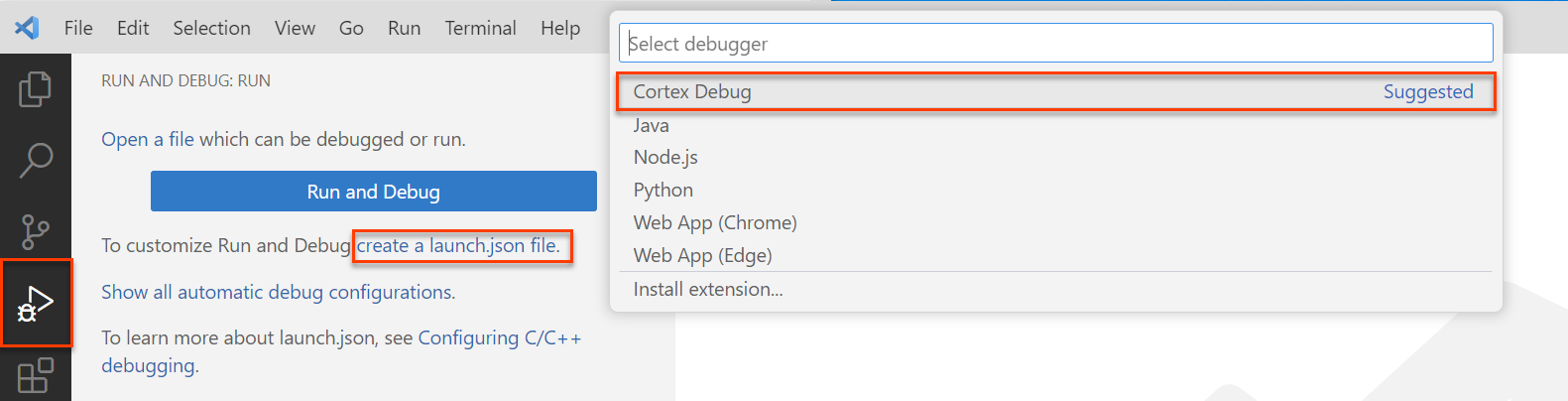Click the Open a file link
The image size is (1568, 401).
[x=148, y=139]
